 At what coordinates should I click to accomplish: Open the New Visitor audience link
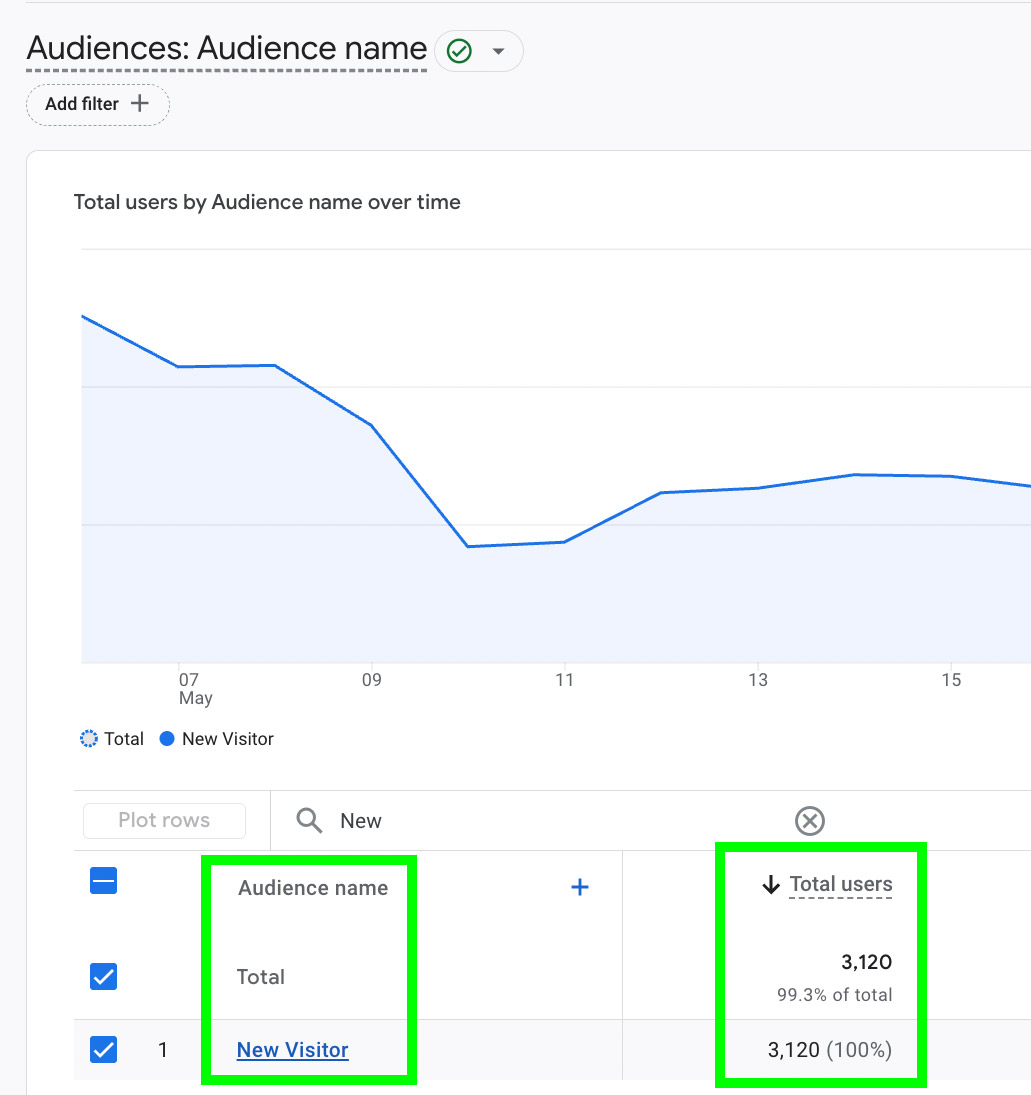pos(293,1050)
